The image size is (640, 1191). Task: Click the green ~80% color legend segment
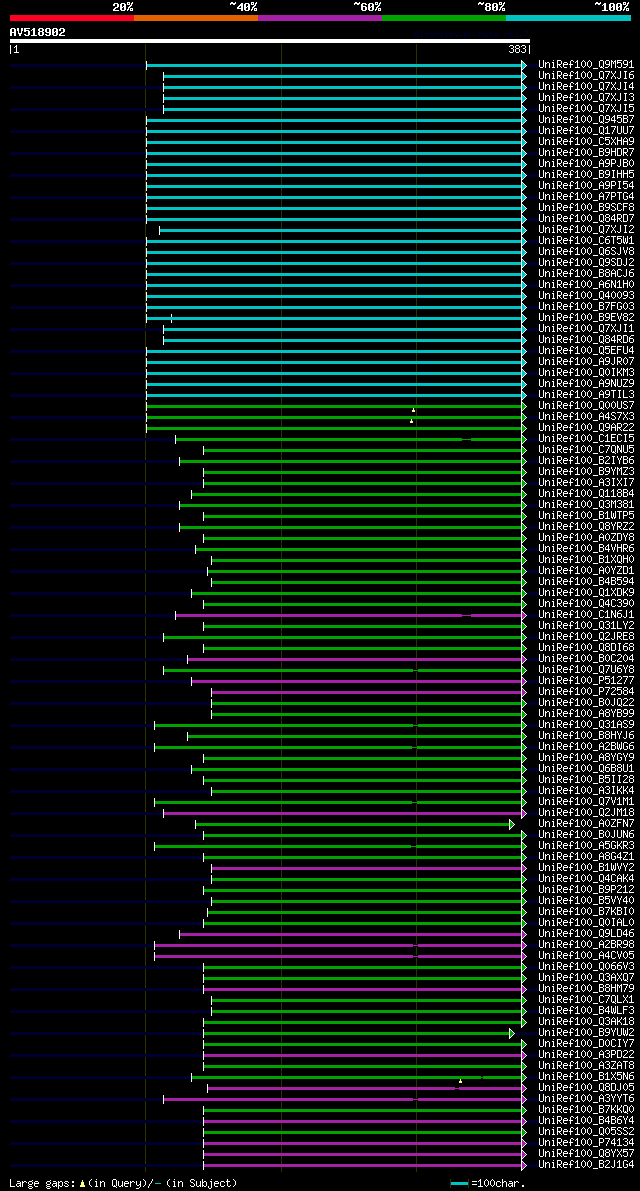pyautogui.click(x=444, y=17)
